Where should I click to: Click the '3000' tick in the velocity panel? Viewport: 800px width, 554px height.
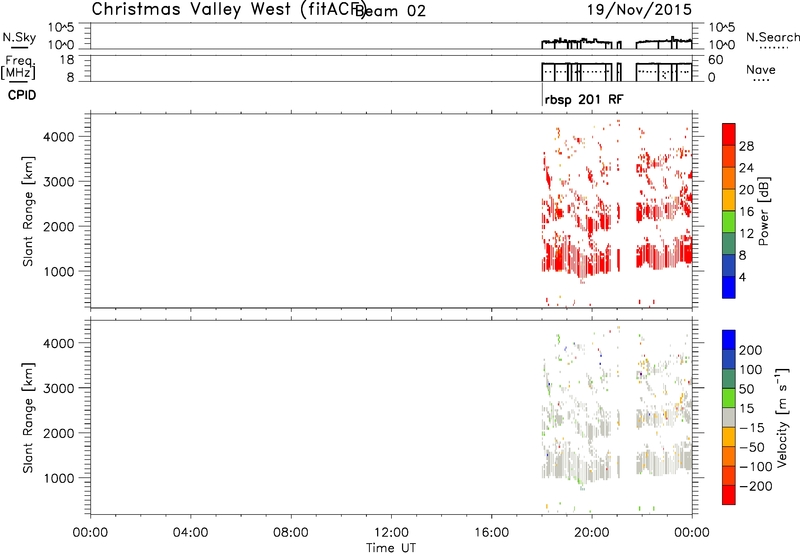click(58, 388)
